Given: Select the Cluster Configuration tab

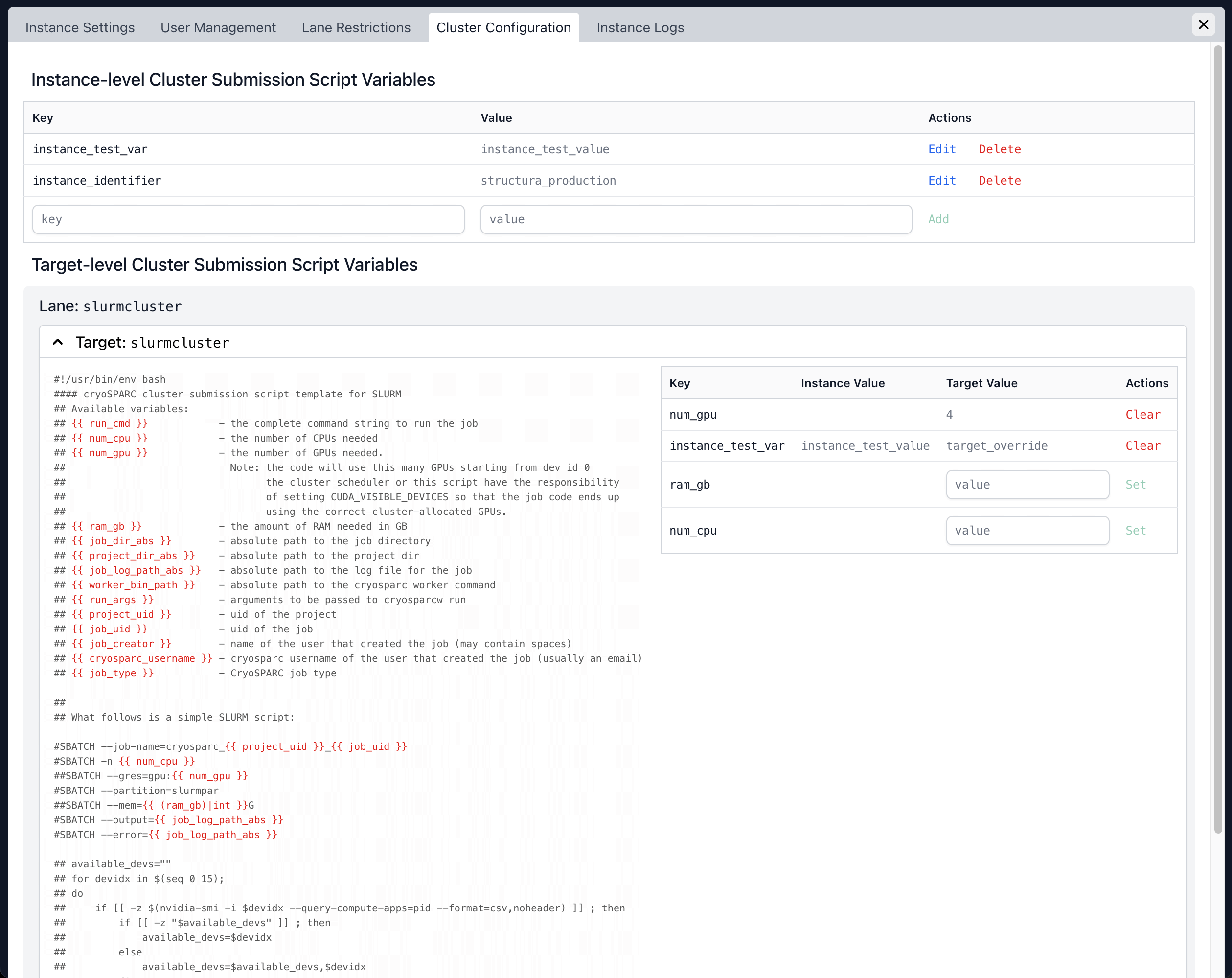Looking at the screenshot, I should click(503, 27).
